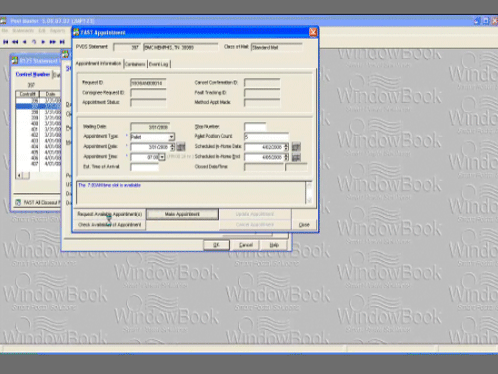Adjust the Appointment Date spinner
Screen dimensions: 498x374
[172, 147]
